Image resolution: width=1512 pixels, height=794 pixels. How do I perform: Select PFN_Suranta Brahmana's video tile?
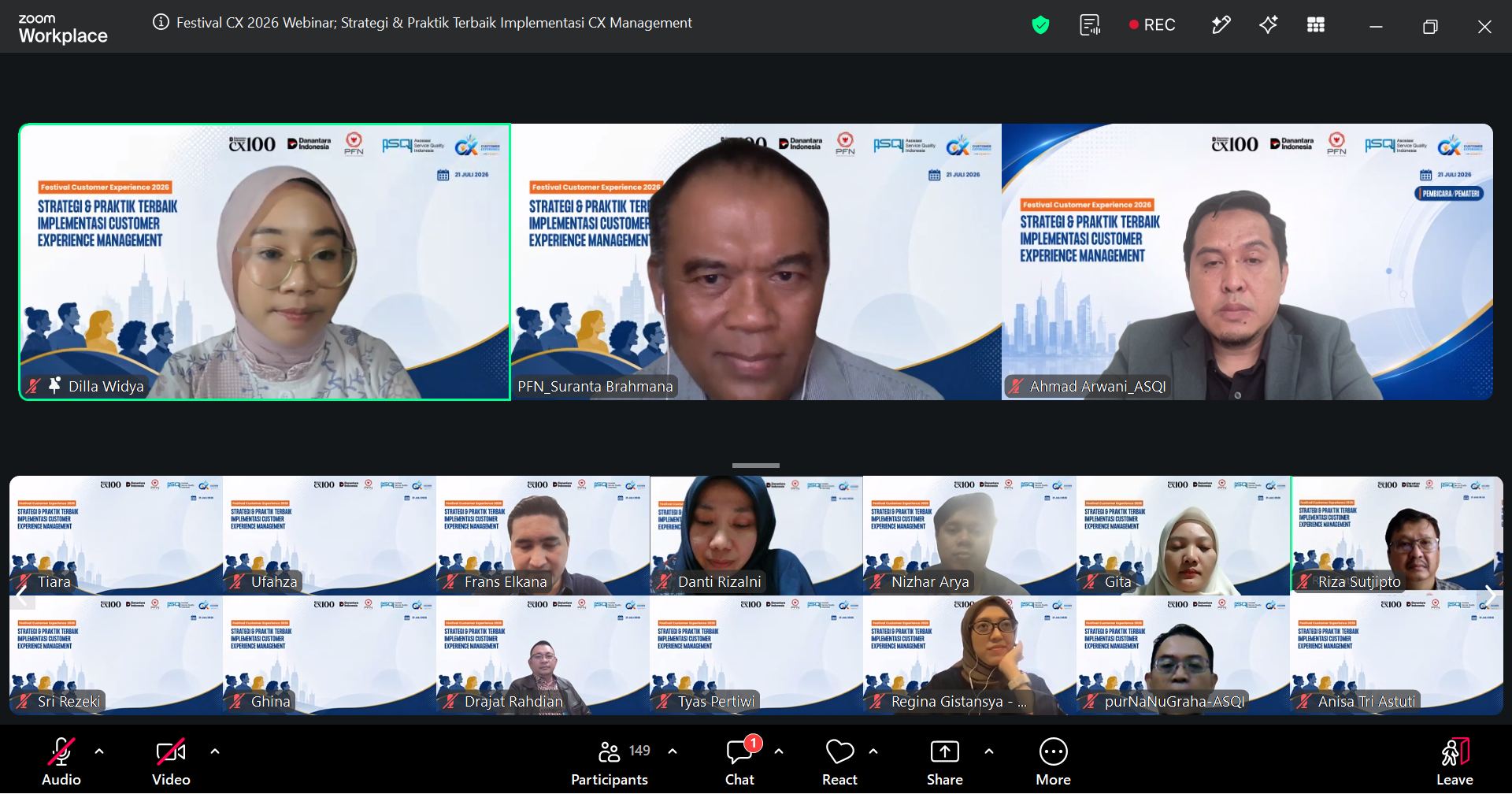(x=756, y=262)
